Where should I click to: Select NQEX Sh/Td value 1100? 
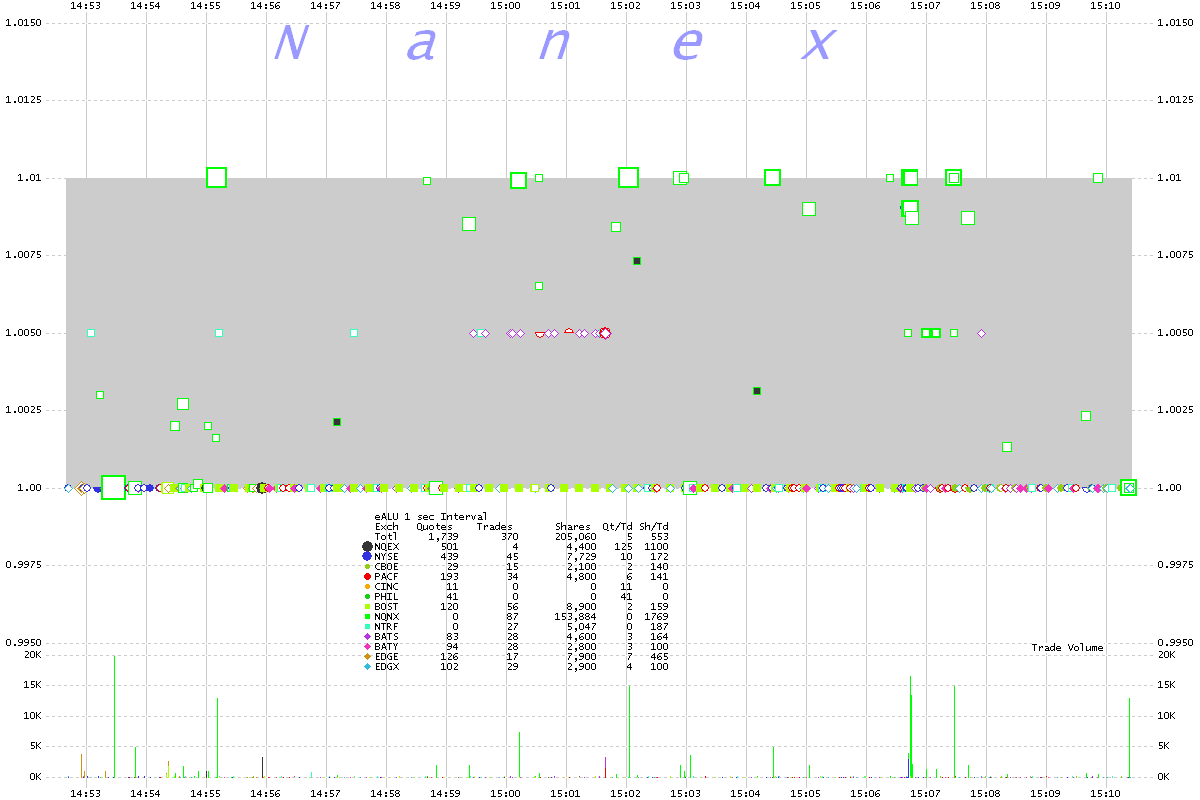657,546
